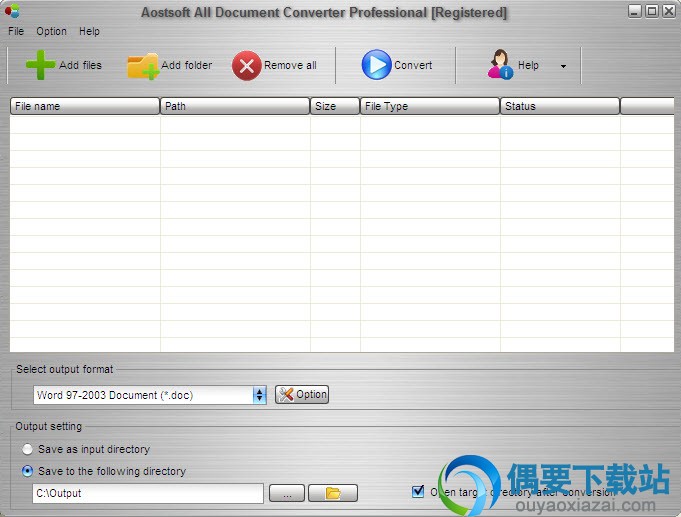Close the converter window
This screenshot has width=681, height=517.
[668, 11]
